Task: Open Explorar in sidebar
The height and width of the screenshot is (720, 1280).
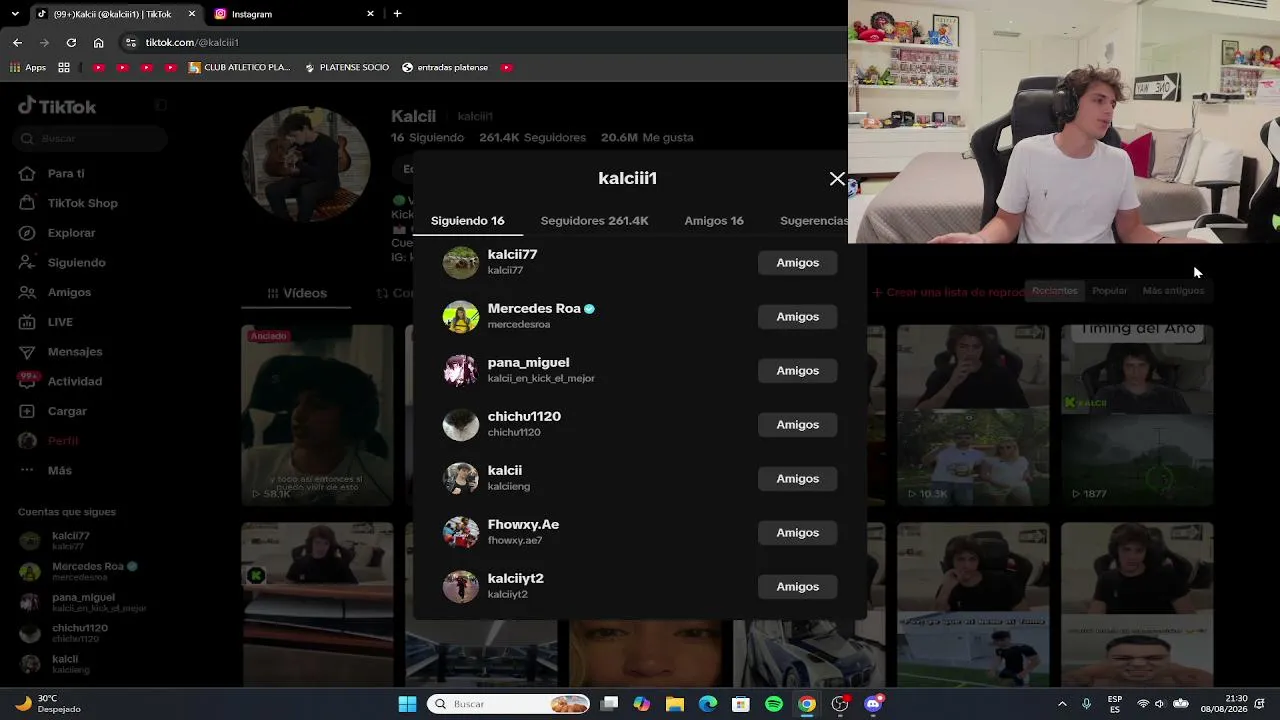Action: tap(71, 233)
